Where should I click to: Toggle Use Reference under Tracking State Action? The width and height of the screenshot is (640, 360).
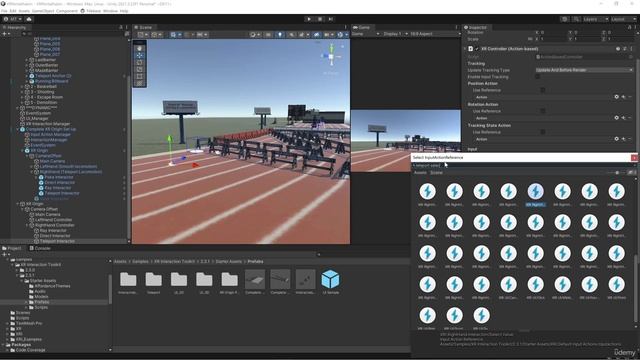pos(542,132)
